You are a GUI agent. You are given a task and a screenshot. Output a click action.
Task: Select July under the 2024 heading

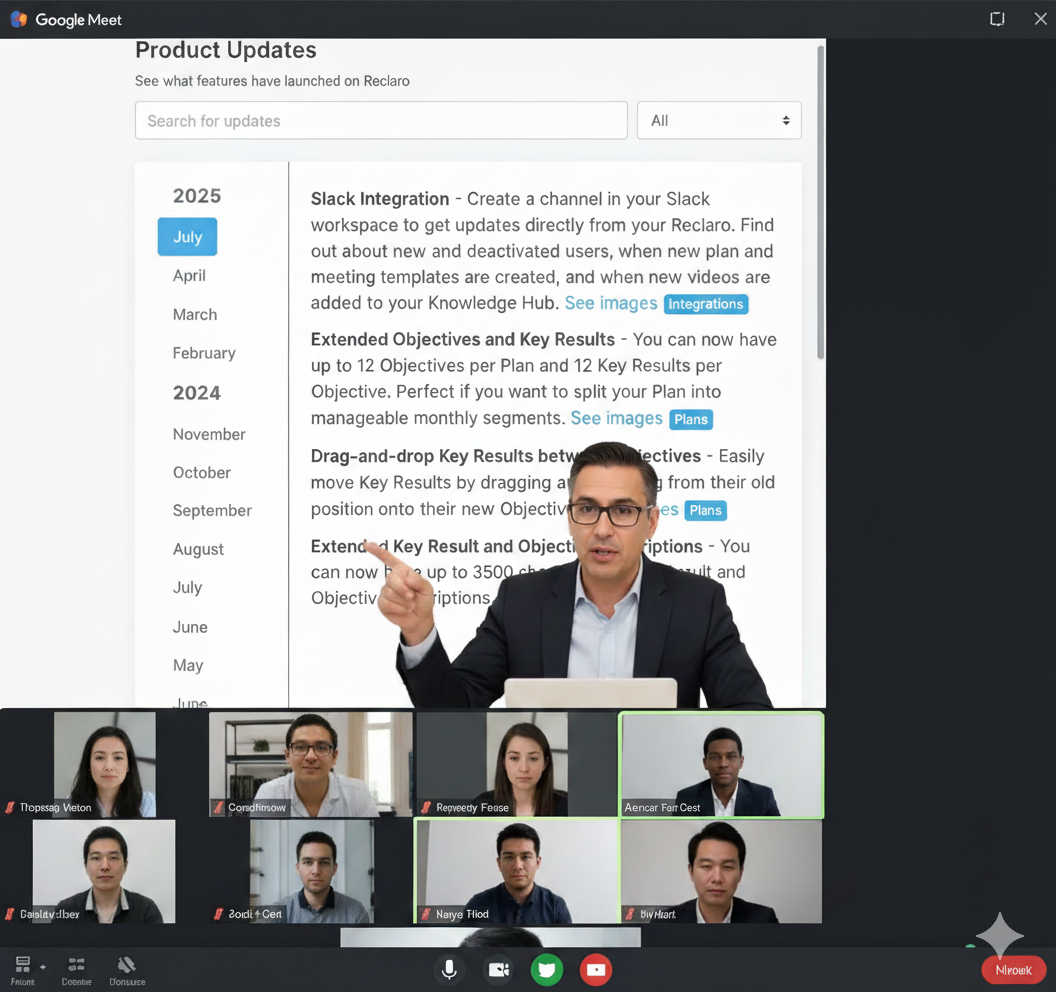coord(187,587)
